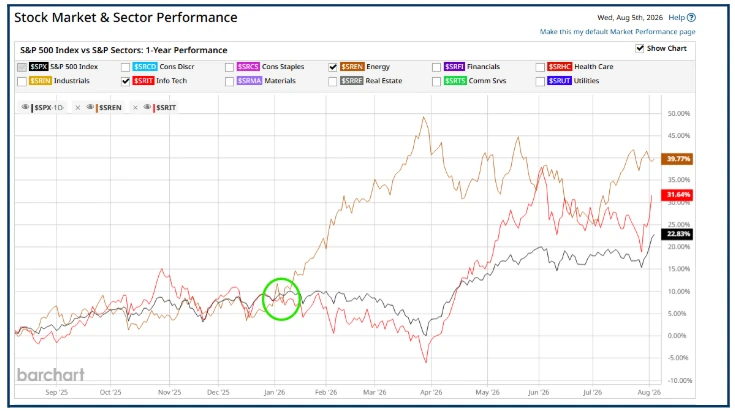
Task: Make this my default Market Performance page
Action: click(x=617, y=31)
